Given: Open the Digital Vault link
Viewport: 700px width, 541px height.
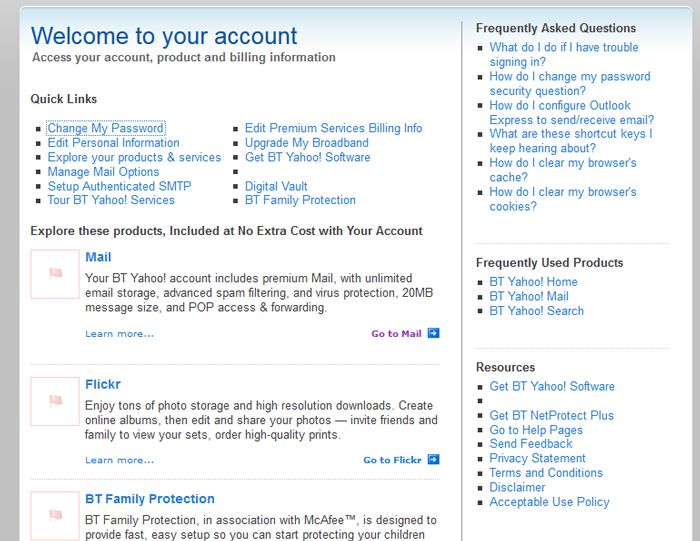Looking at the screenshot, I should coord(275,186).
